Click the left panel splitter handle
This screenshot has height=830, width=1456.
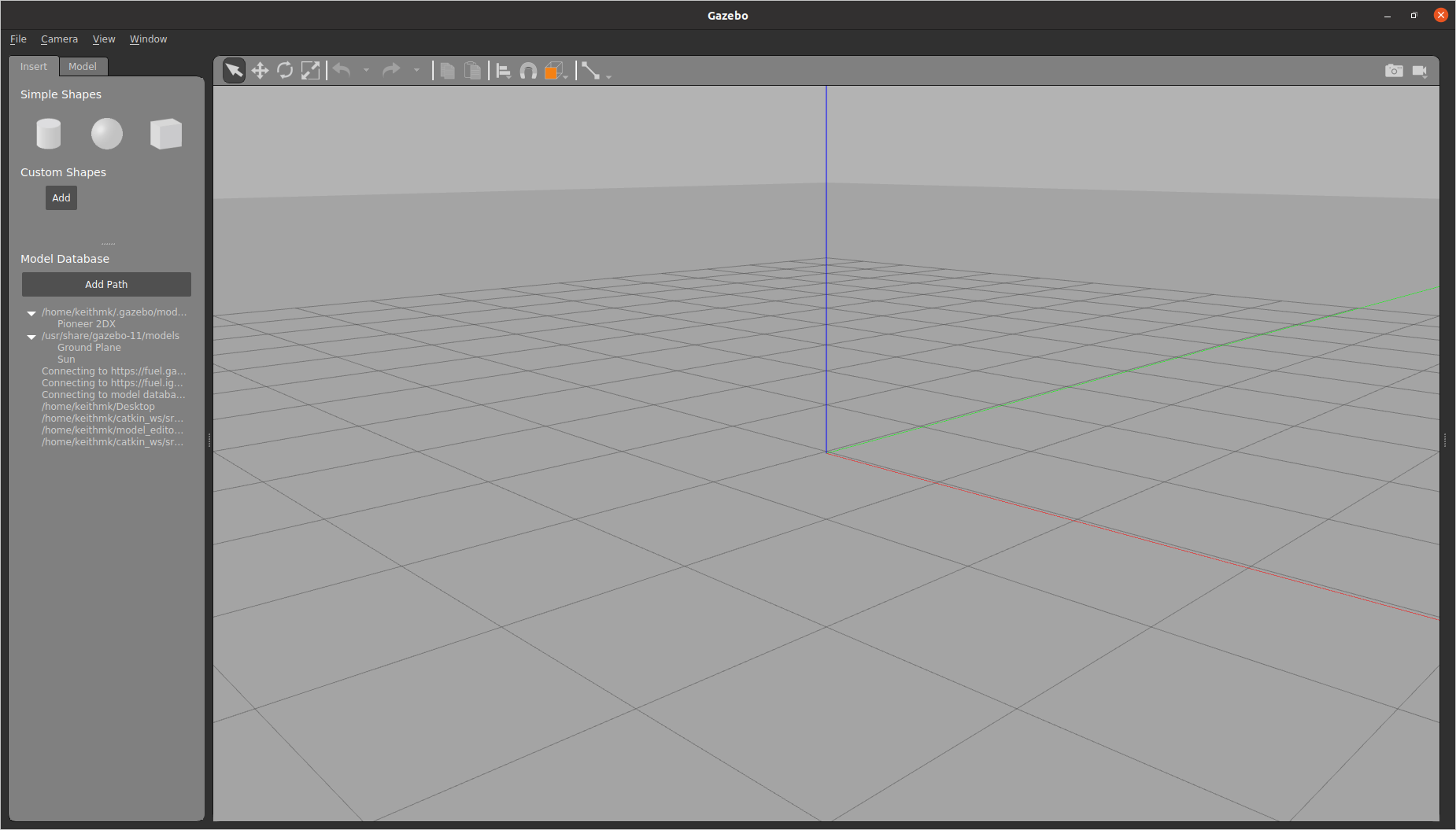(x=209, y=441)
